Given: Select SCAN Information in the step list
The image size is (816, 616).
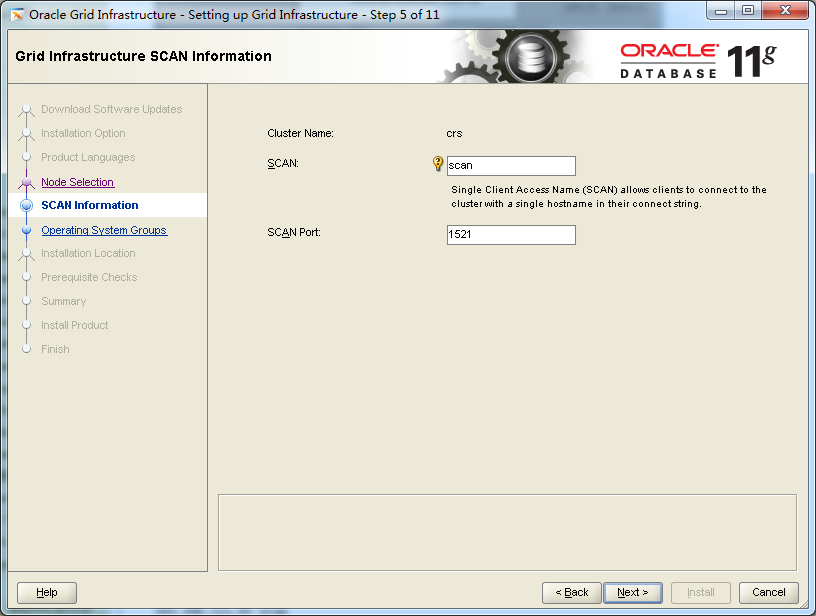Looking at the screenshot, I should click(x=90, y=205).
